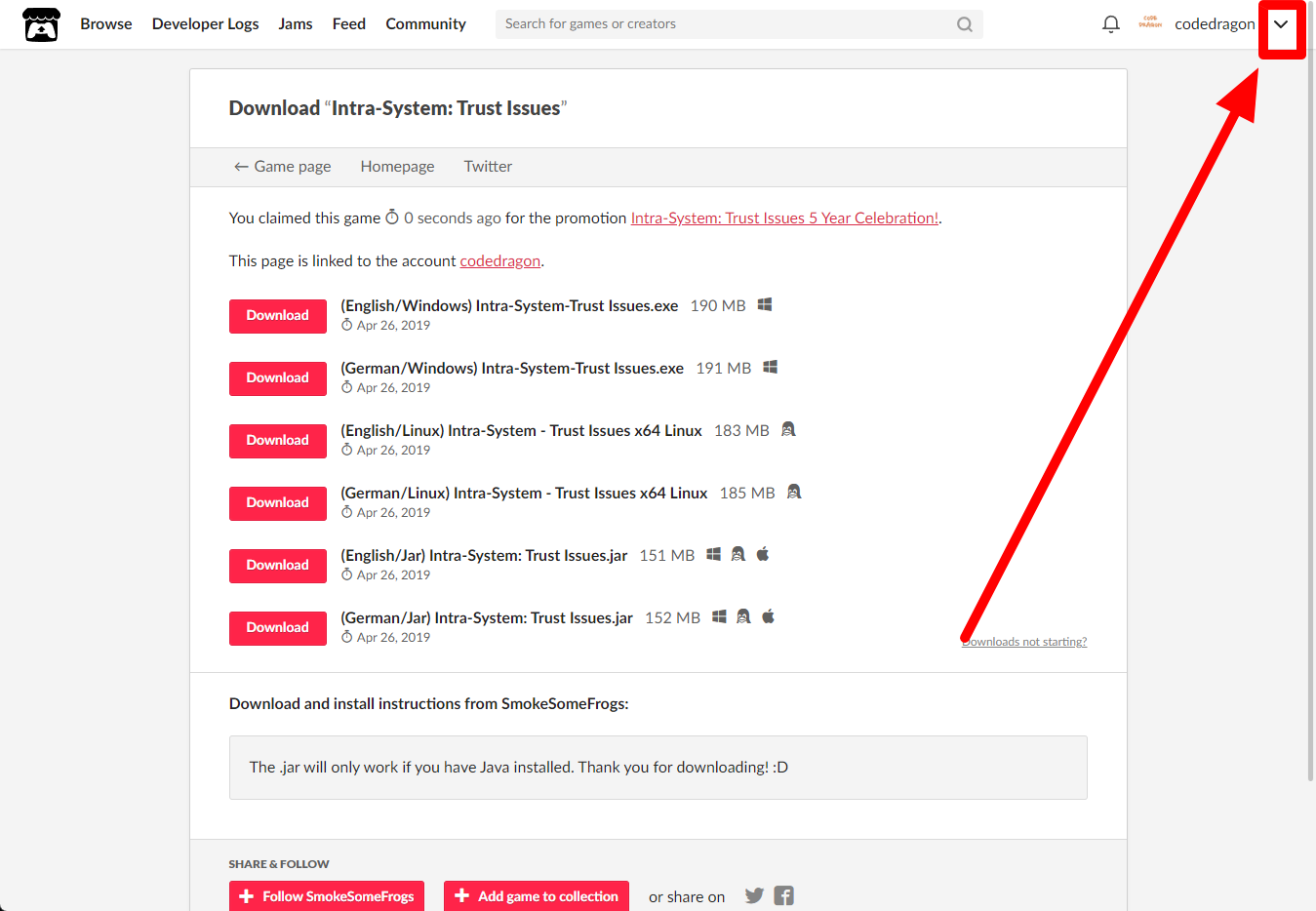Download the English/Jar file

278,566
